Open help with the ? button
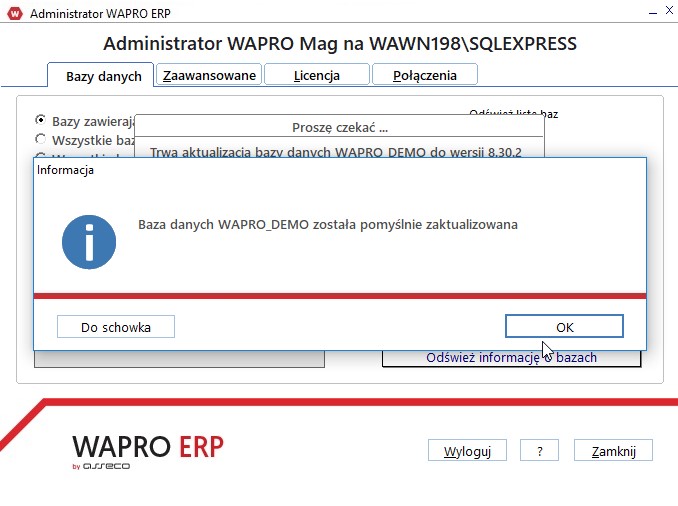The height and width of the screenshot is (506, 678). pos(539,451)
